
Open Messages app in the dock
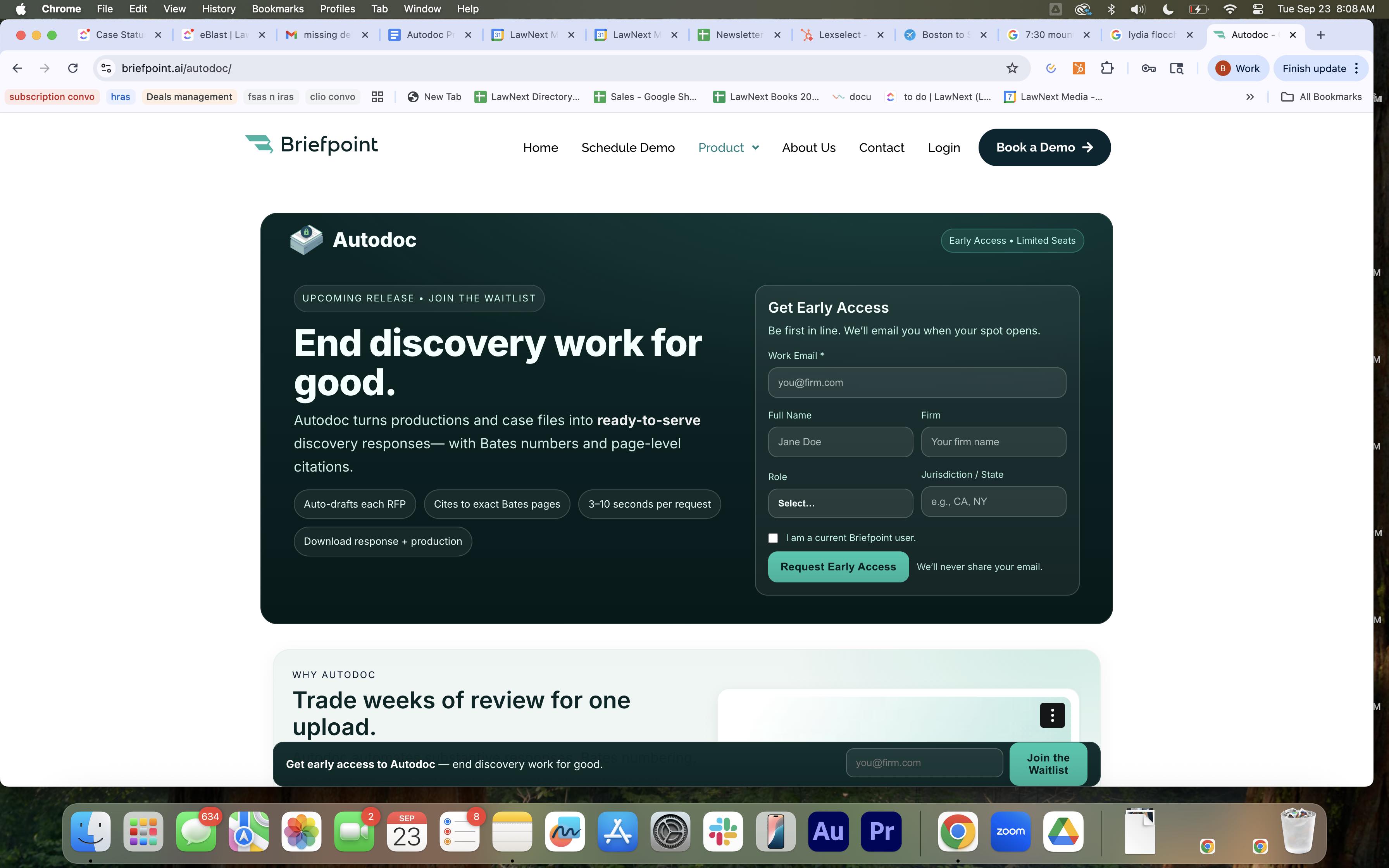(196, 831)
